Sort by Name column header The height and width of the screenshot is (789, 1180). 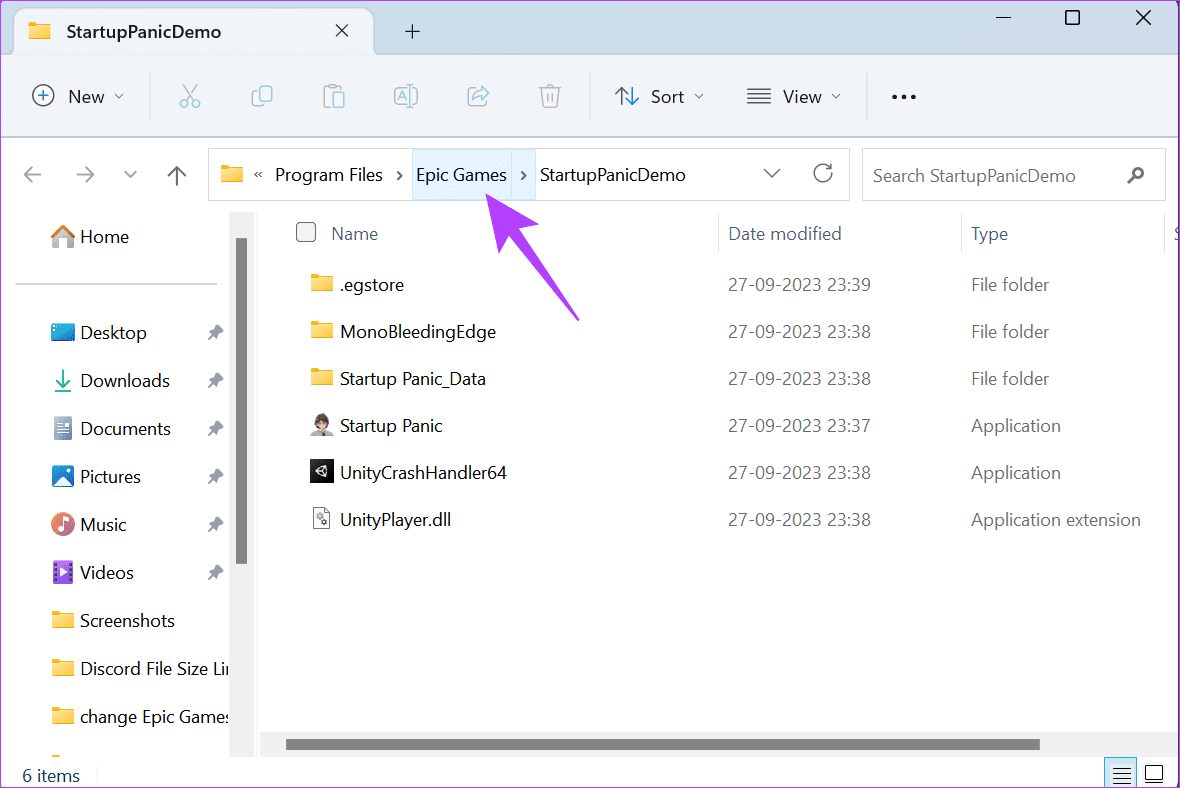pyautogui.click(x=354, y=233)
